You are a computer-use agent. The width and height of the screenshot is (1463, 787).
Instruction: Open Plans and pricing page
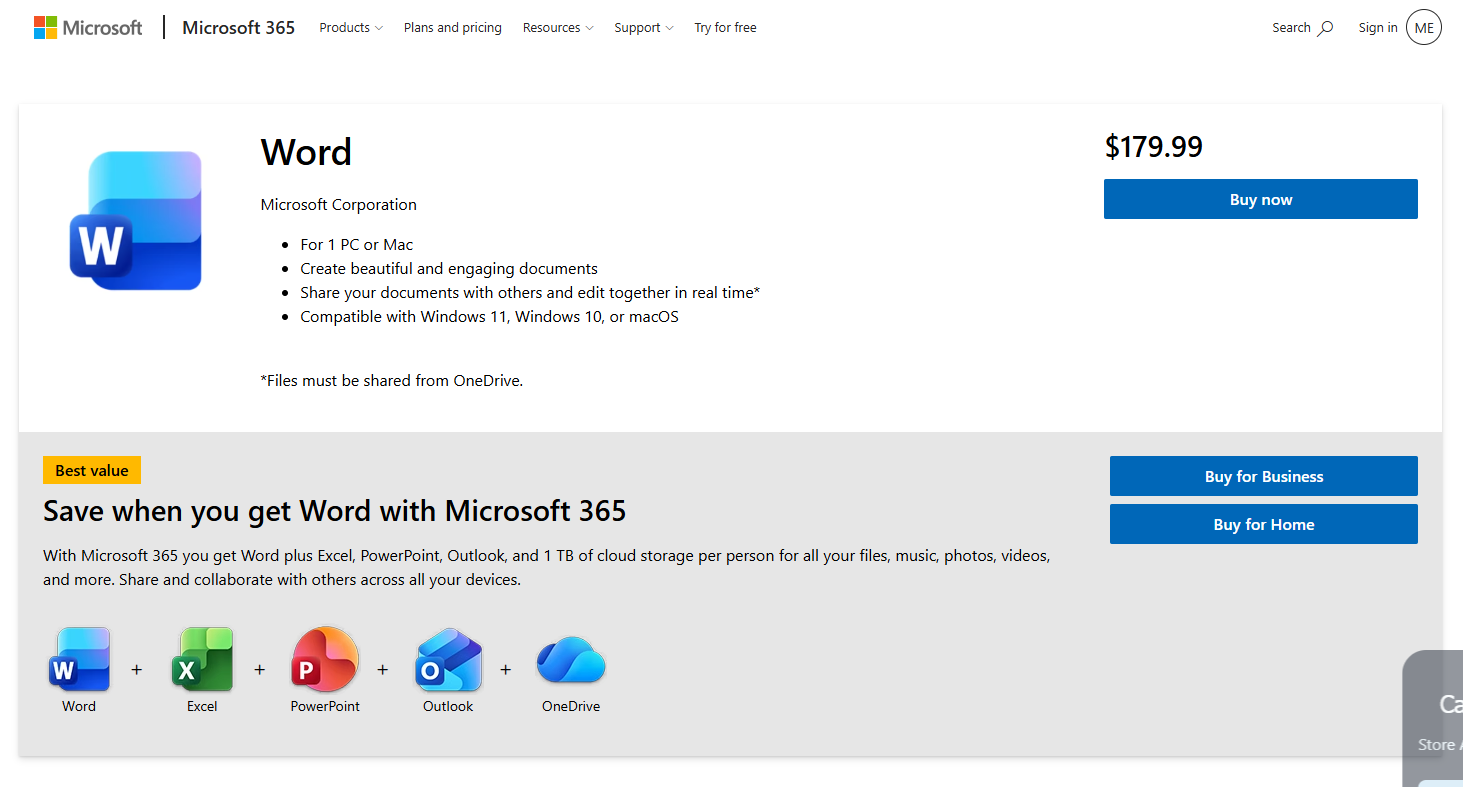point(453,28)
